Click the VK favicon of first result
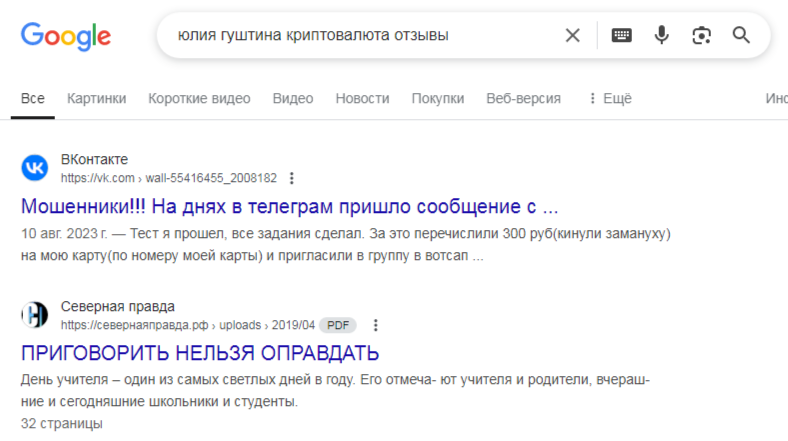 (35, 168)
